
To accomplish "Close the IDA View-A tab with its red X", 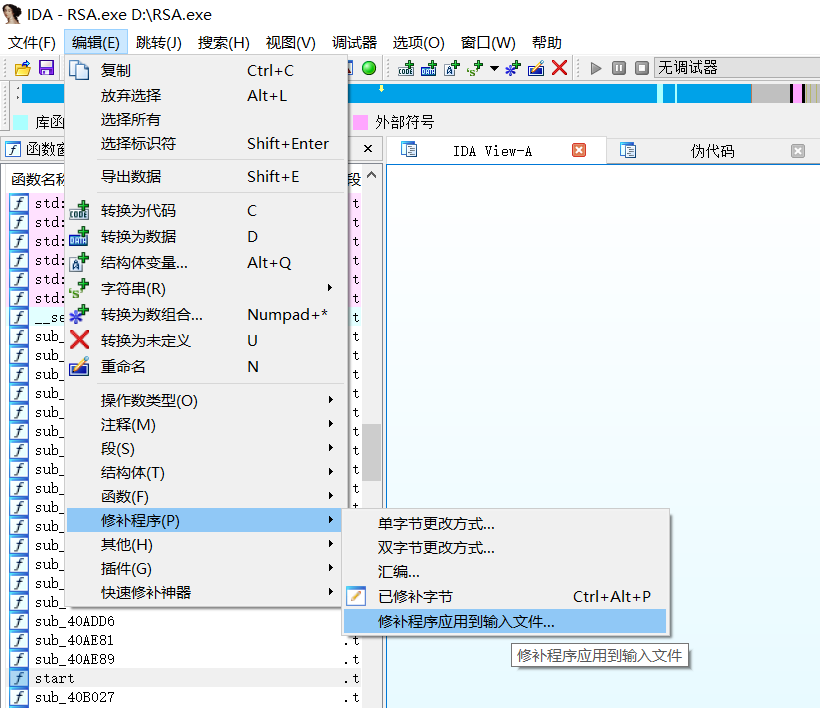I will (x=579, y=151).
